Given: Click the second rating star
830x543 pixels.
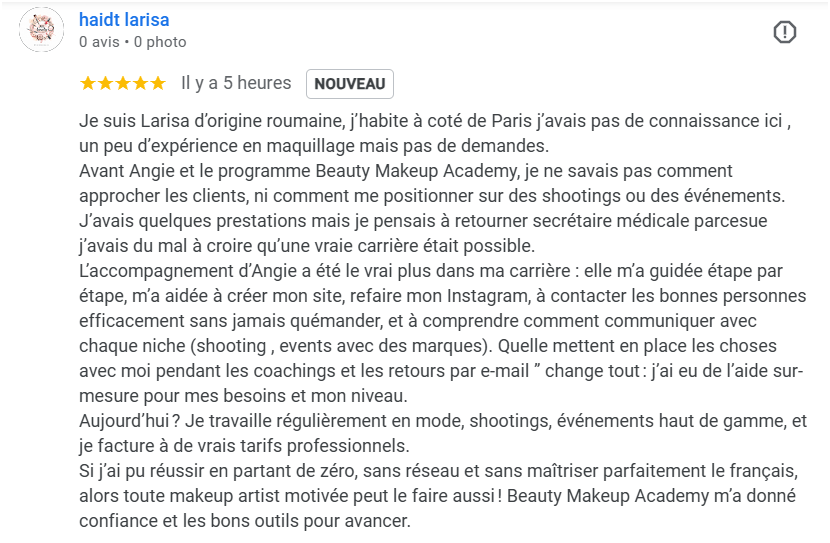Looking at the screenshot, I should (x=105, y=83).
